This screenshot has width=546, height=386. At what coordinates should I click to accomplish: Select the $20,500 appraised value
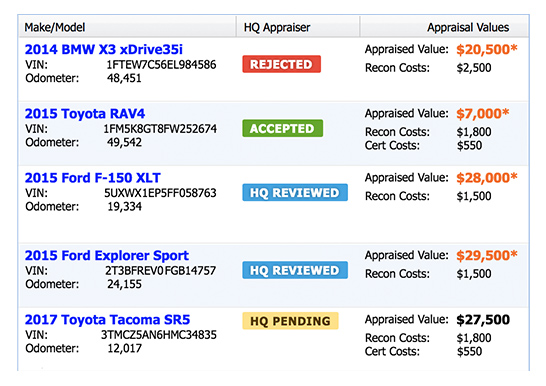coord(487,49)
